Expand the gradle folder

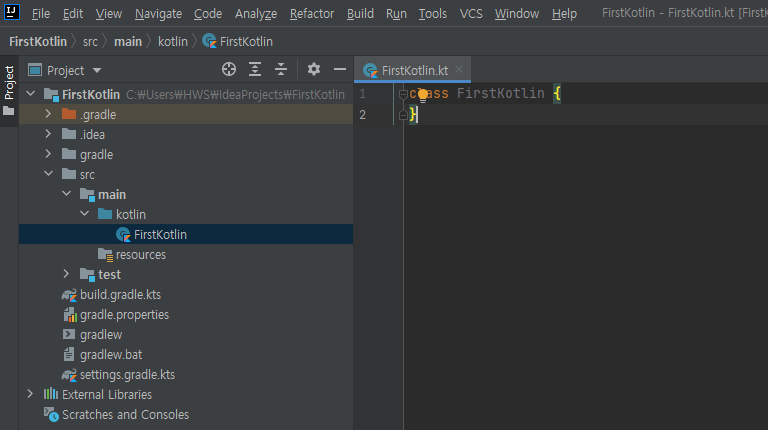click(48, 154)
